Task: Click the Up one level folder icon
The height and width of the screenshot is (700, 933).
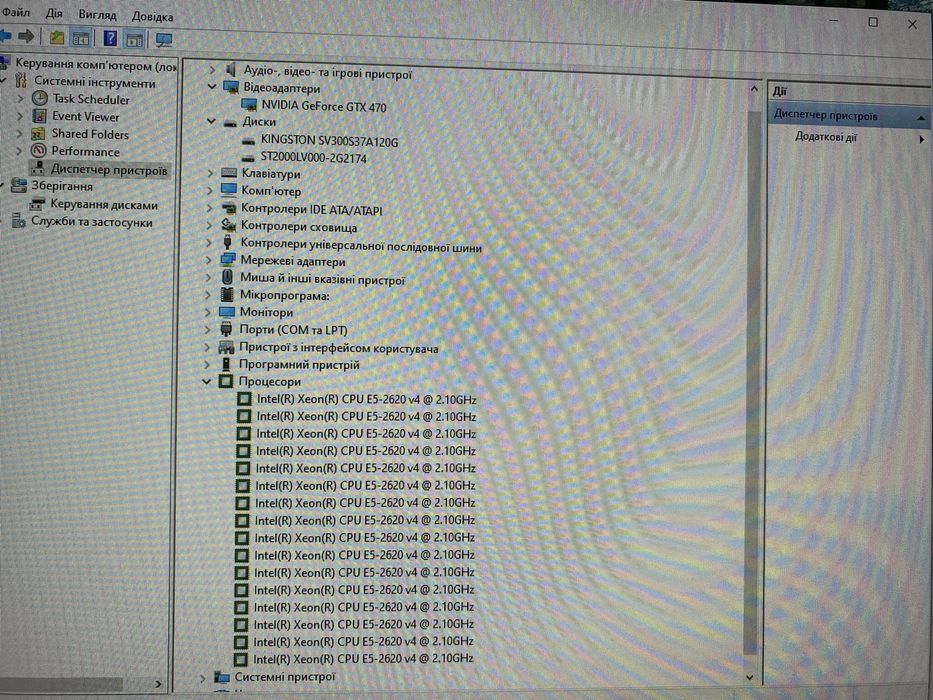Action: point(57,38)
